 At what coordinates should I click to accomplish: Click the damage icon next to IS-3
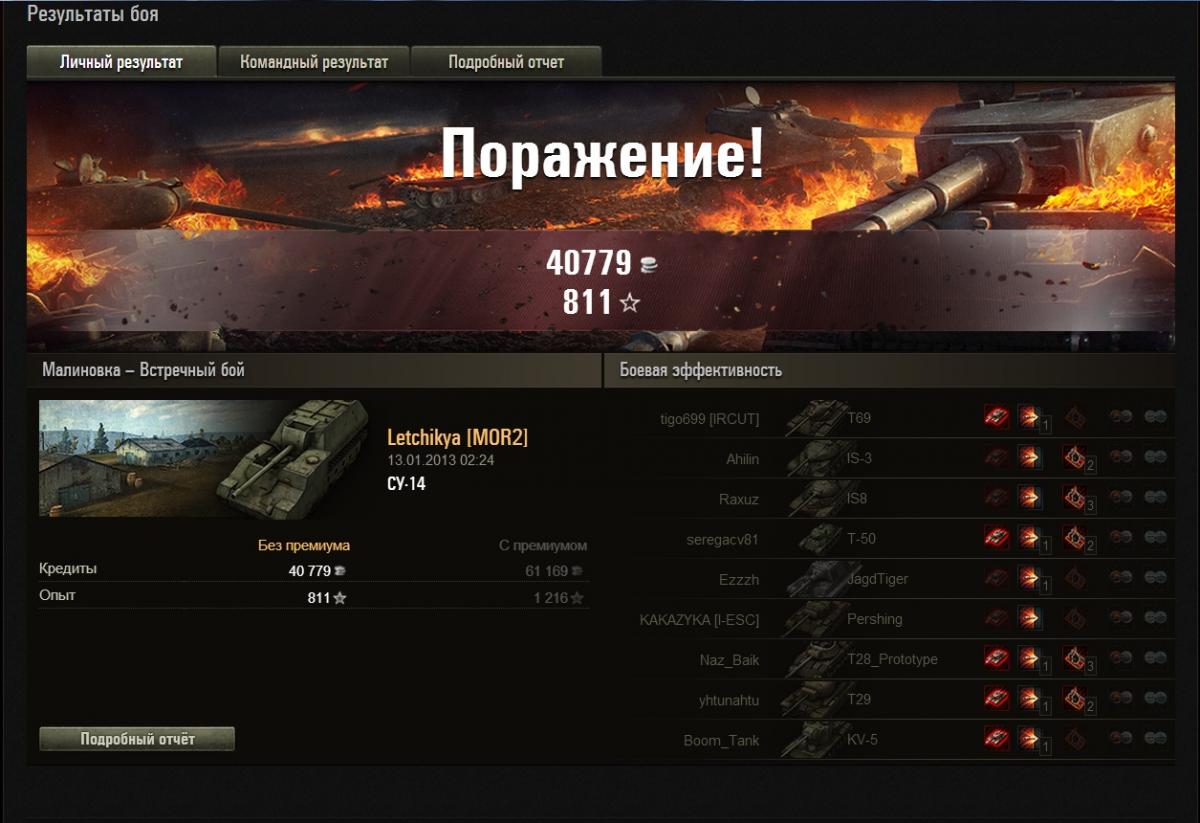[x=1028, y=457]
